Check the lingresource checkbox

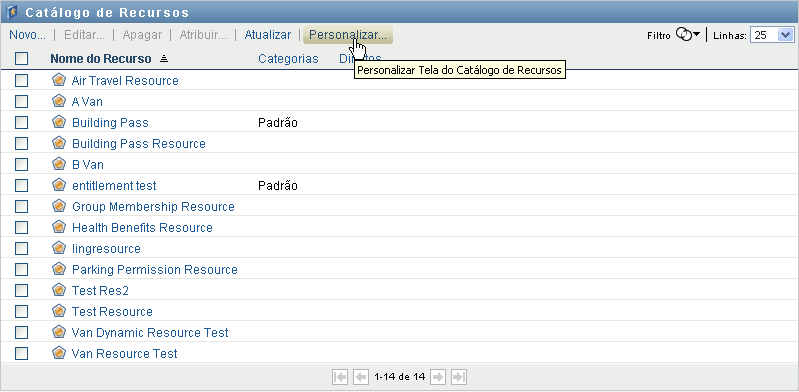pos(21,248)
